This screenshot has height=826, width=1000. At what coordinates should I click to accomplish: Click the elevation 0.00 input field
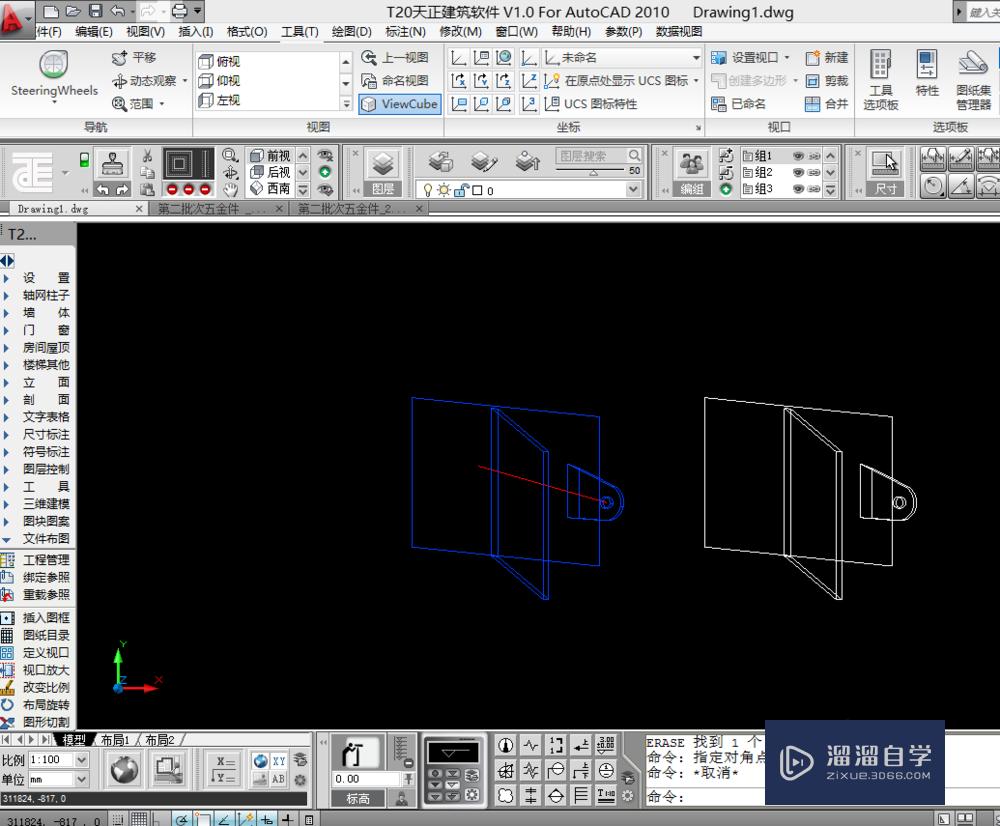367,779
